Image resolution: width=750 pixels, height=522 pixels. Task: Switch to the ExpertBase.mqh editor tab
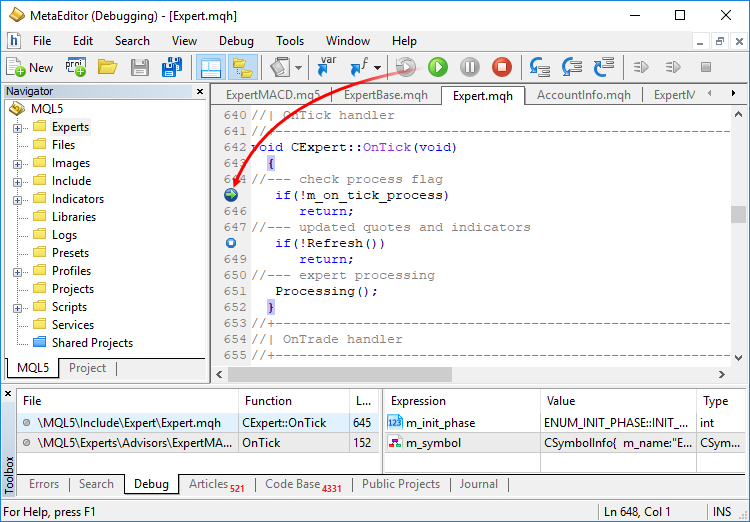(386, 95)
